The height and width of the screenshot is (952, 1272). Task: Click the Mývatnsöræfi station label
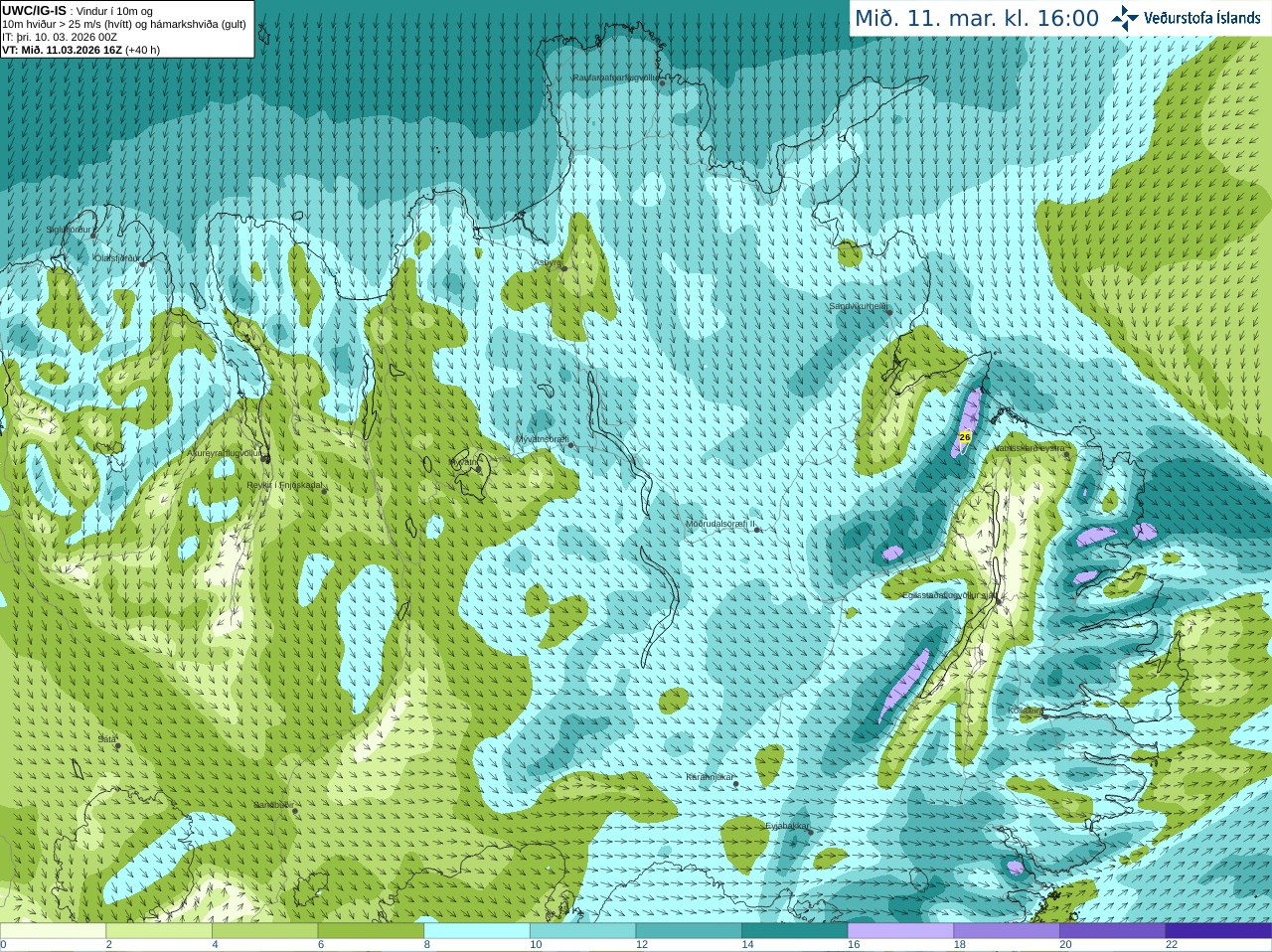[x=542, y=438]
